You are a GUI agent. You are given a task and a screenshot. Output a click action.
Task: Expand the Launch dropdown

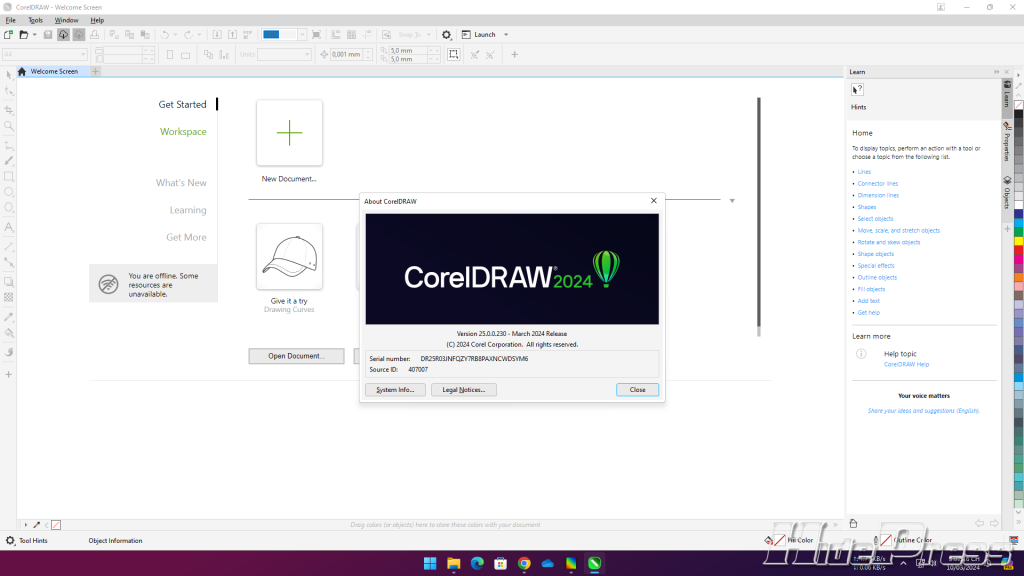tap(506, 34)
